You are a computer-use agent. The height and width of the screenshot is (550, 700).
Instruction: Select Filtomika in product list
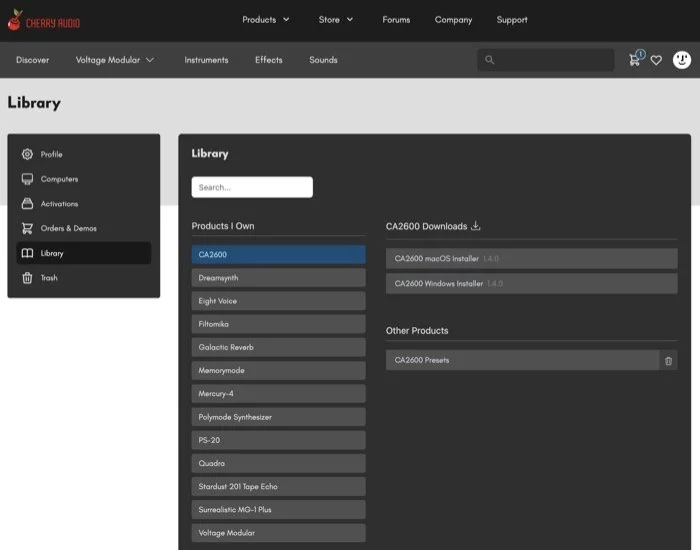pos(279,324)
